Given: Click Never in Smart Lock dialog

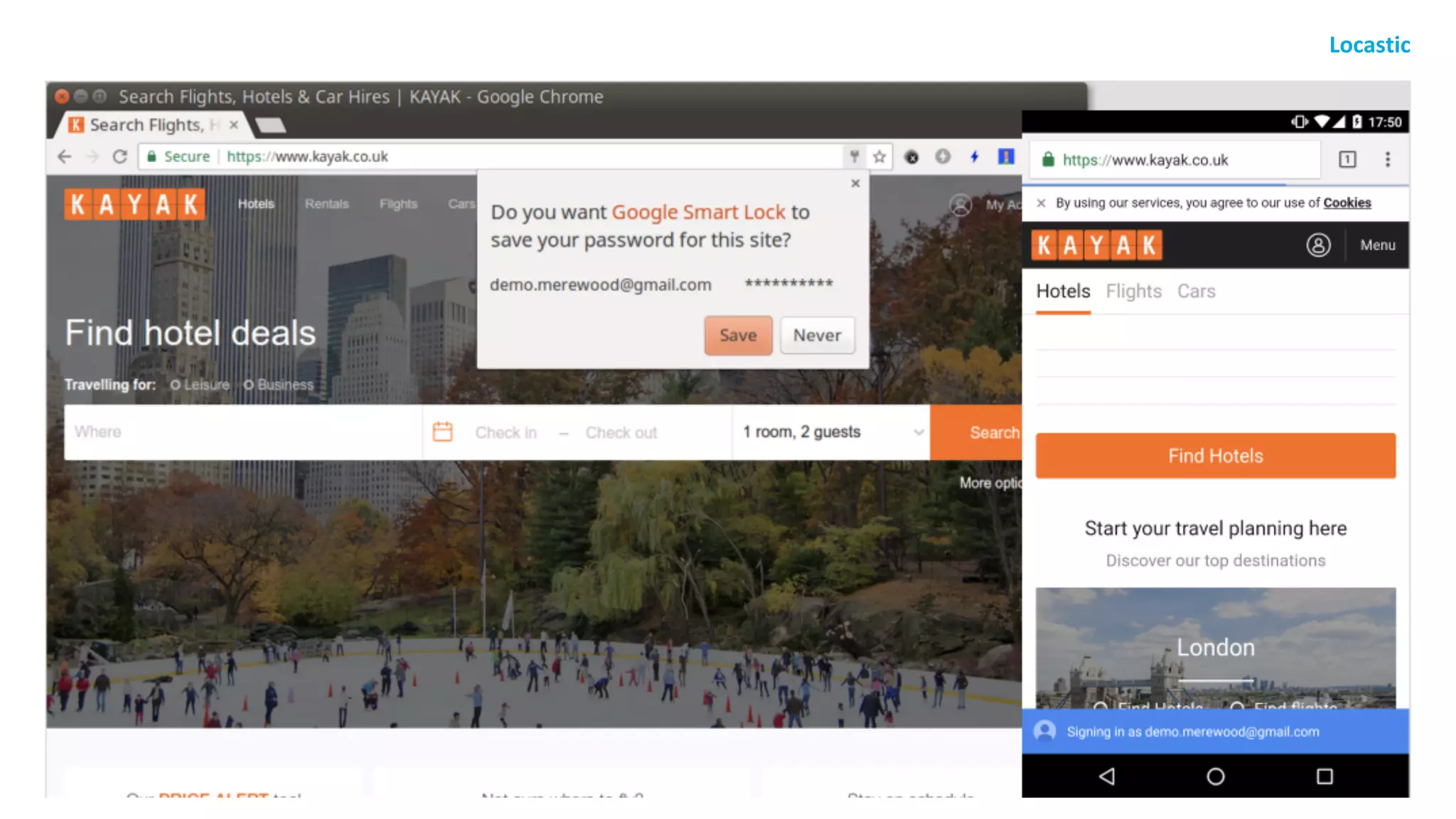Looking at the screenshot, I should 817,335.
